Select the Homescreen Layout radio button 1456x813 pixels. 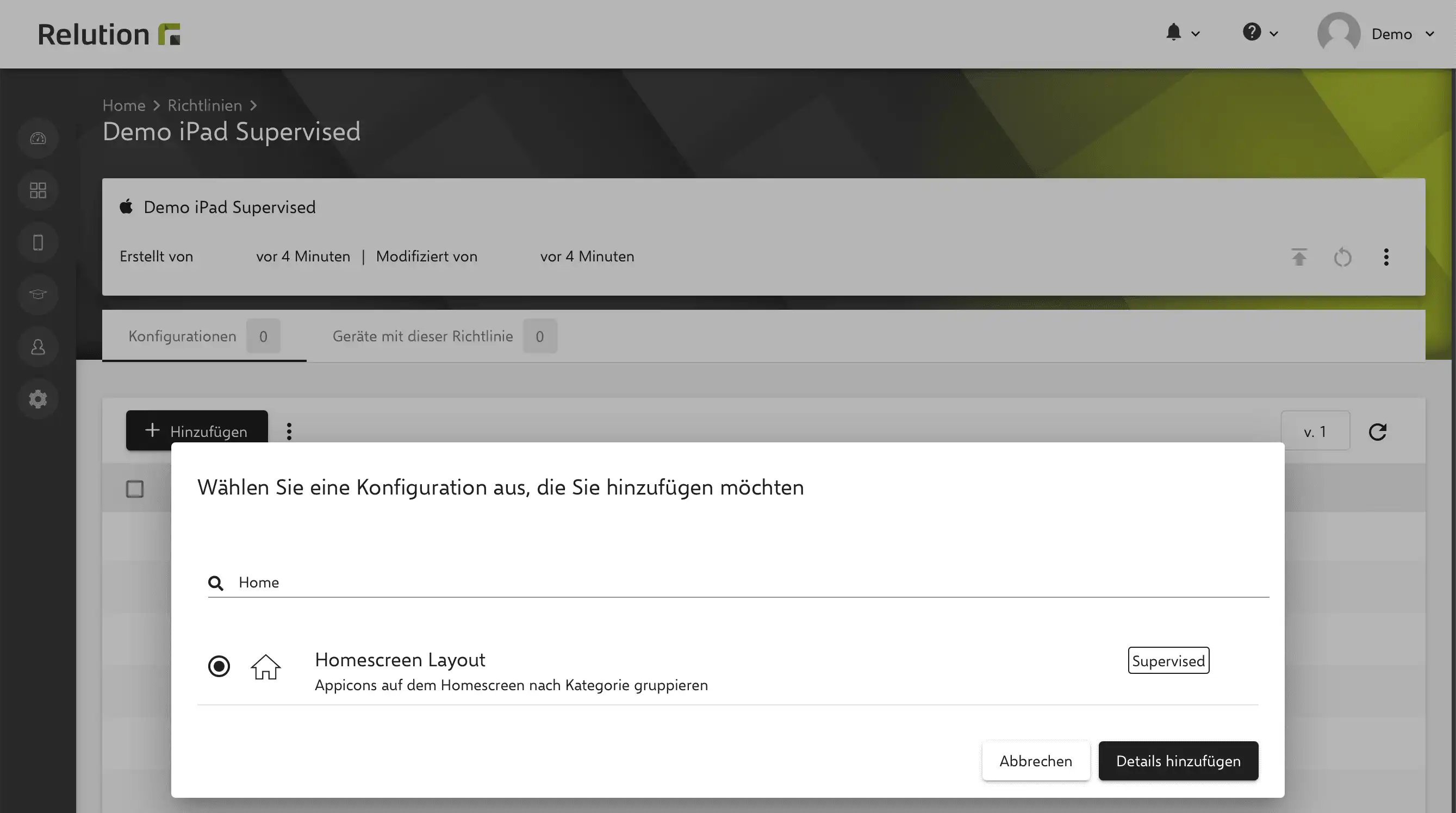tap(219, 667)
